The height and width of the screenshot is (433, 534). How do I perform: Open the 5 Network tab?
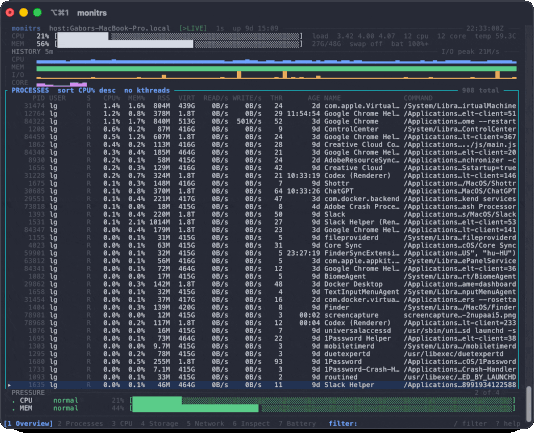coord(205,423)
